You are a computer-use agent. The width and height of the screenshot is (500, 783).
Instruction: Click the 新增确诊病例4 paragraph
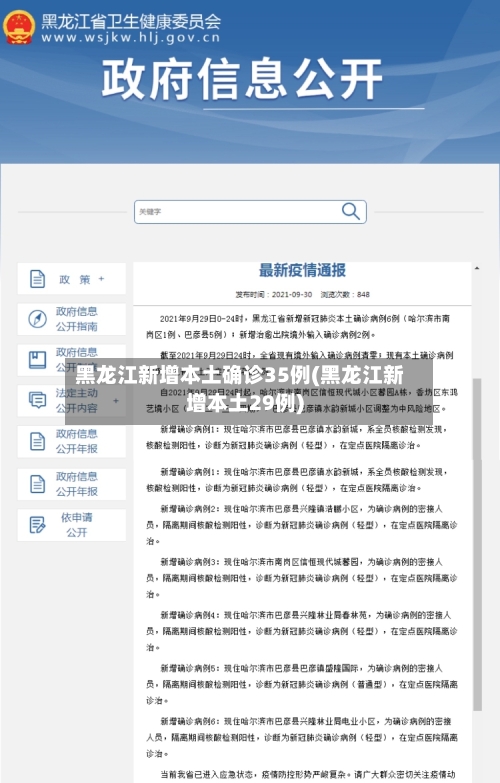[302, 631]
